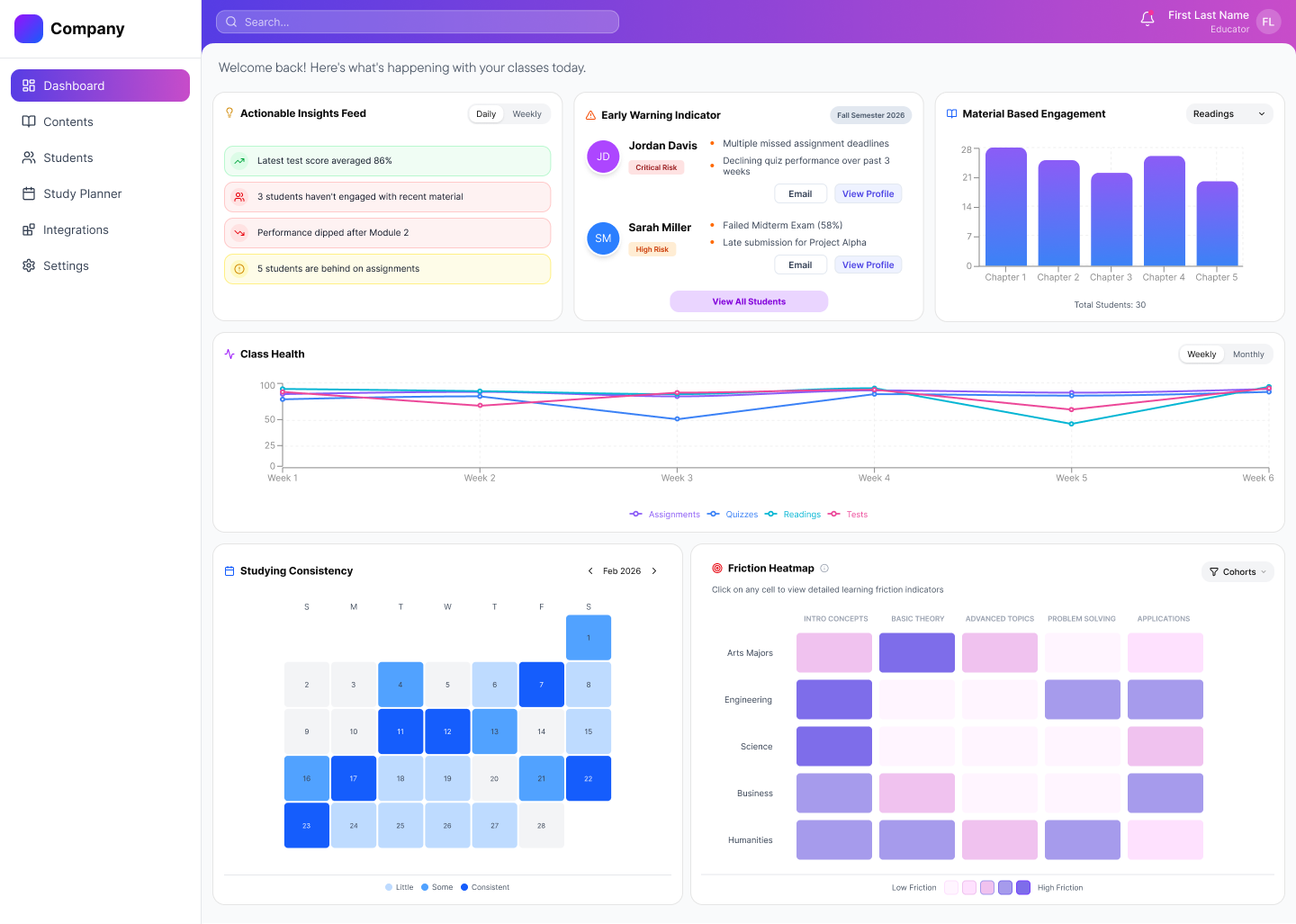Select the Daily tab in insights feed
Viewport: 1296px width, 924px height.
486,114
